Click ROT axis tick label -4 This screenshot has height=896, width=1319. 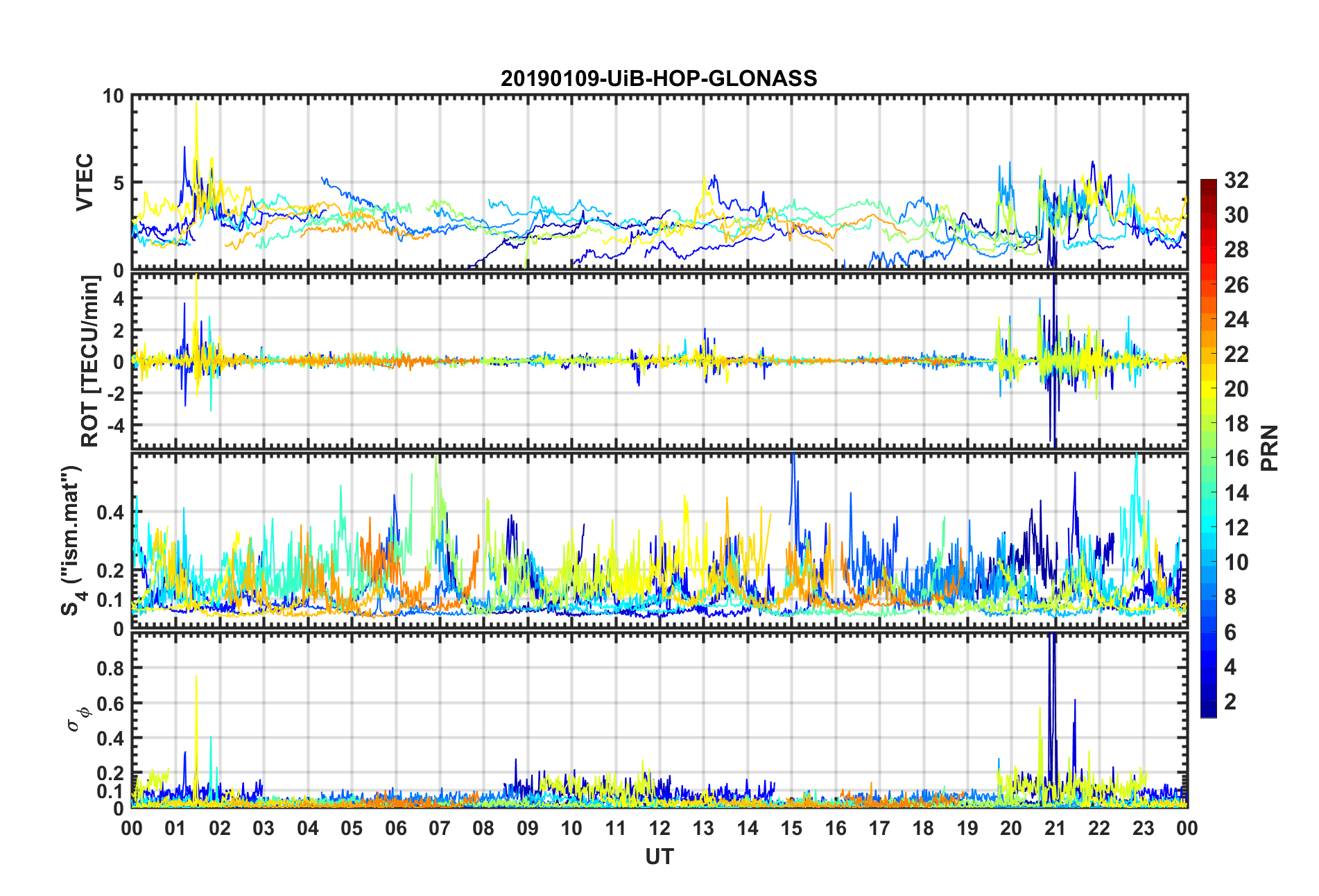[x=115, y=424]
